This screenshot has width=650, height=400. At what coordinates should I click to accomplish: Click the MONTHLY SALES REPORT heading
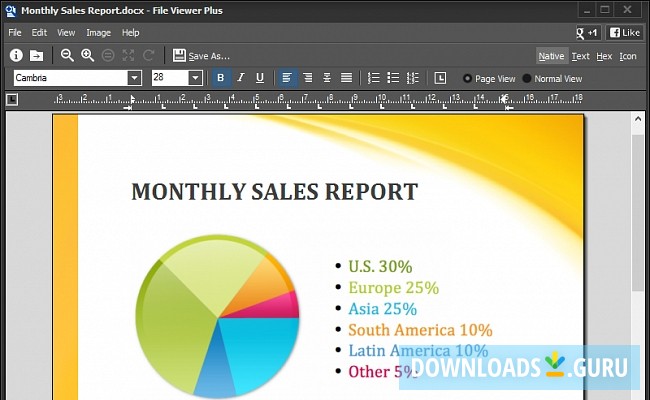tap(274, 192)
